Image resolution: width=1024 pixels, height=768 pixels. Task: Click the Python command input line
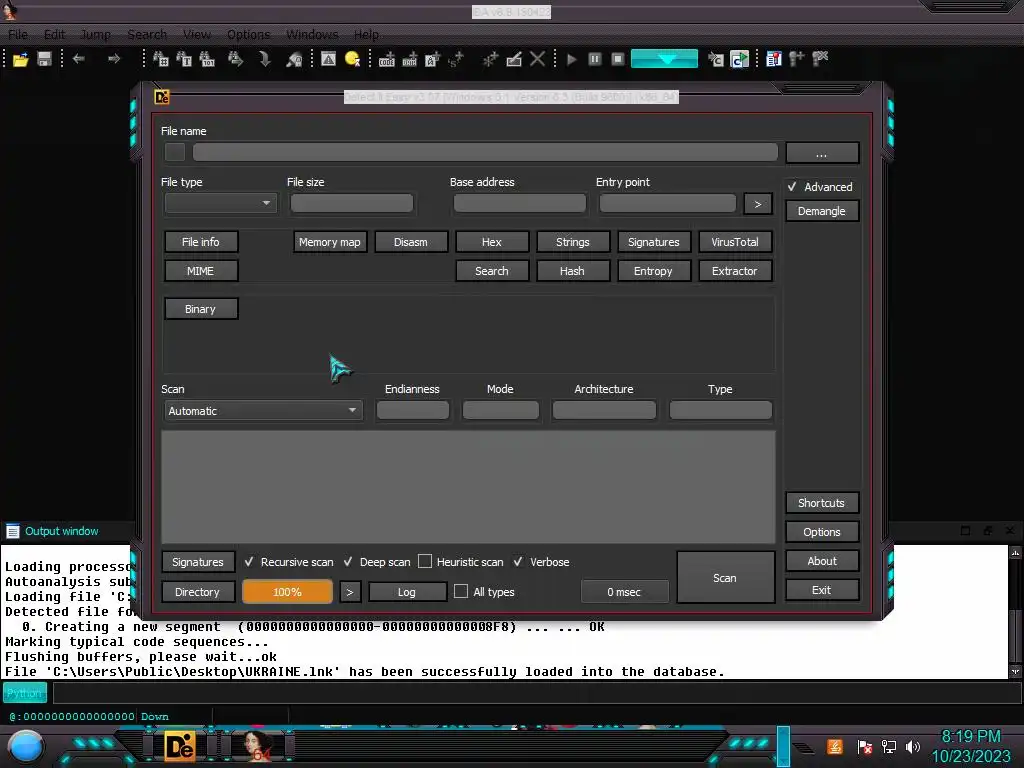coord(537,693)
